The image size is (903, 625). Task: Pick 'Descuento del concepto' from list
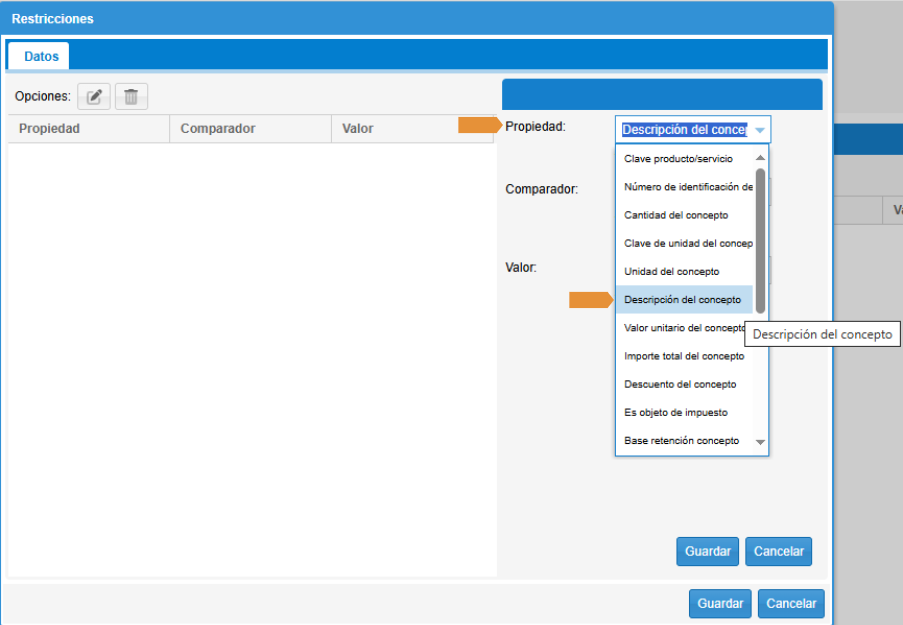click(680, 384)
